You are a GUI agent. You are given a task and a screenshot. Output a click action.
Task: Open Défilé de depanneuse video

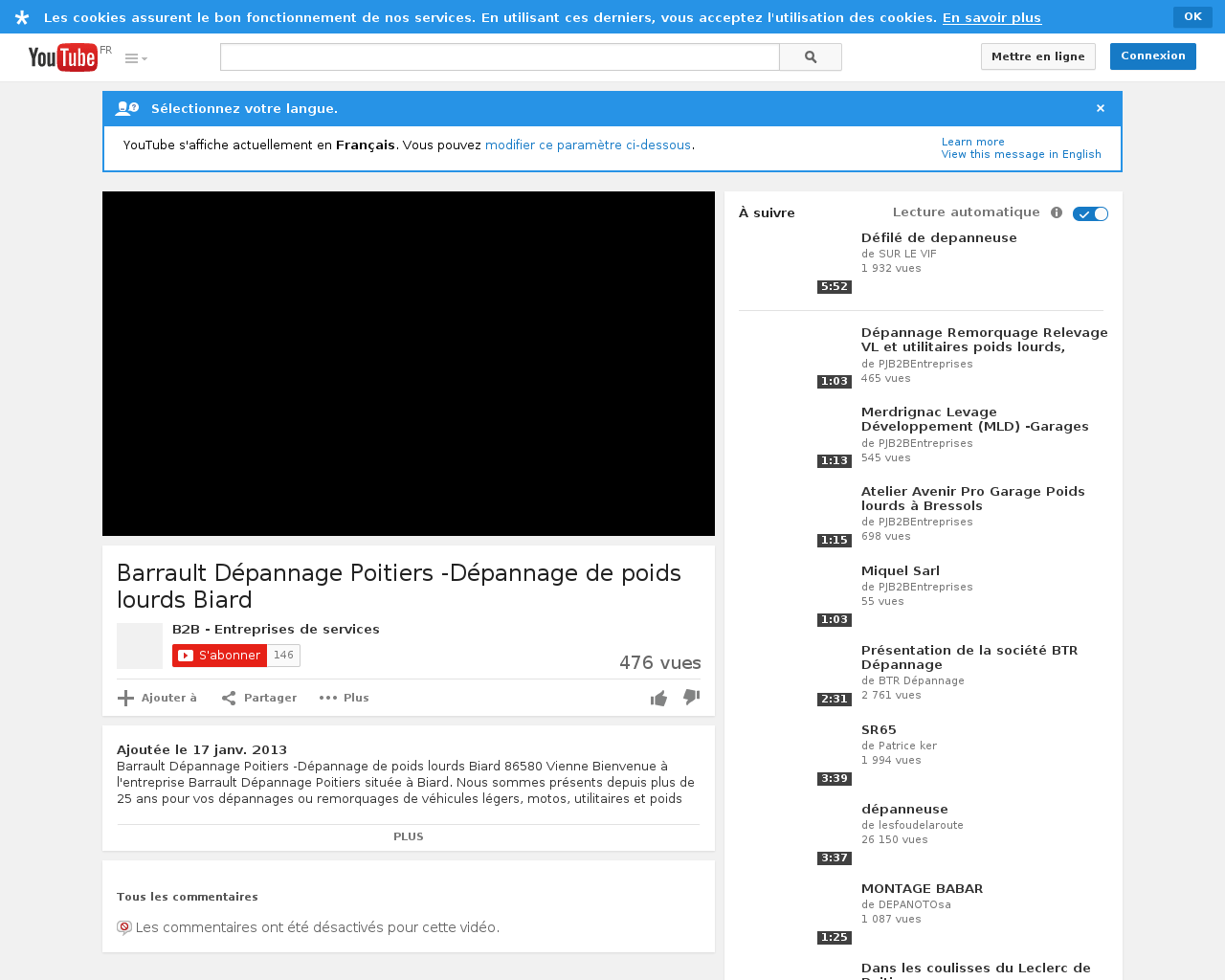939,238
